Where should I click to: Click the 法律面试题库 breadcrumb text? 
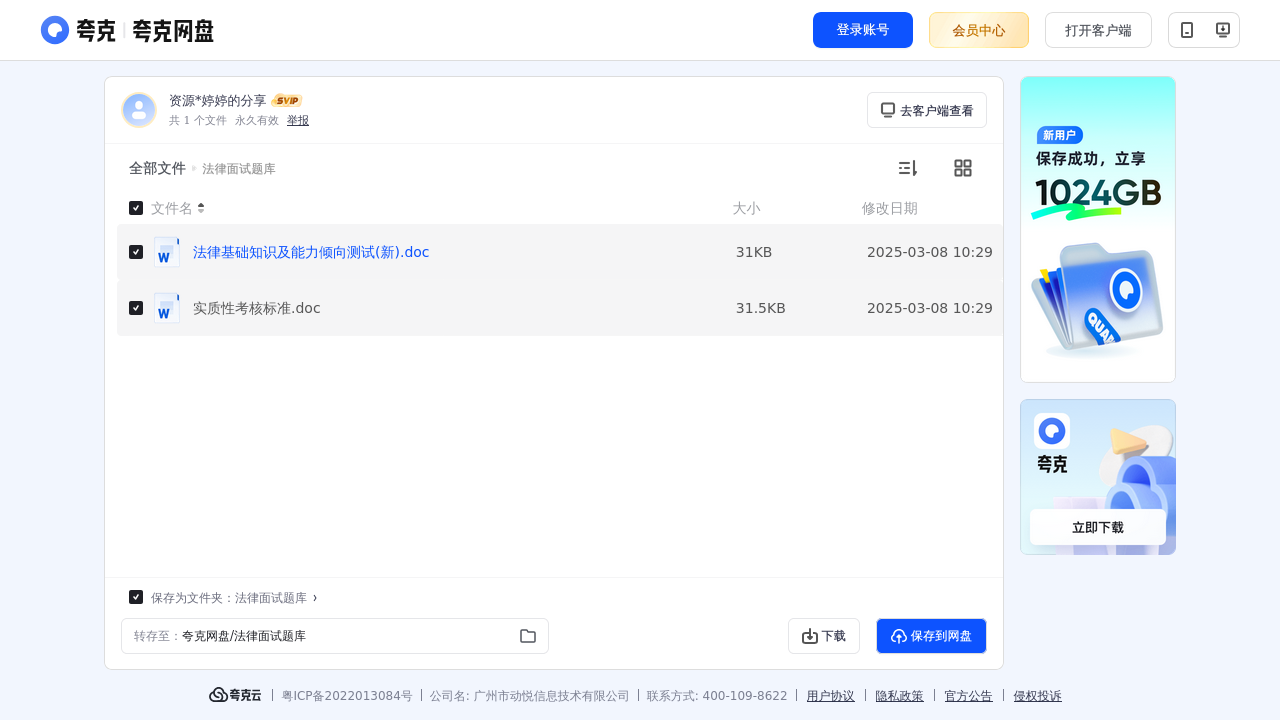tap(239, 169)
